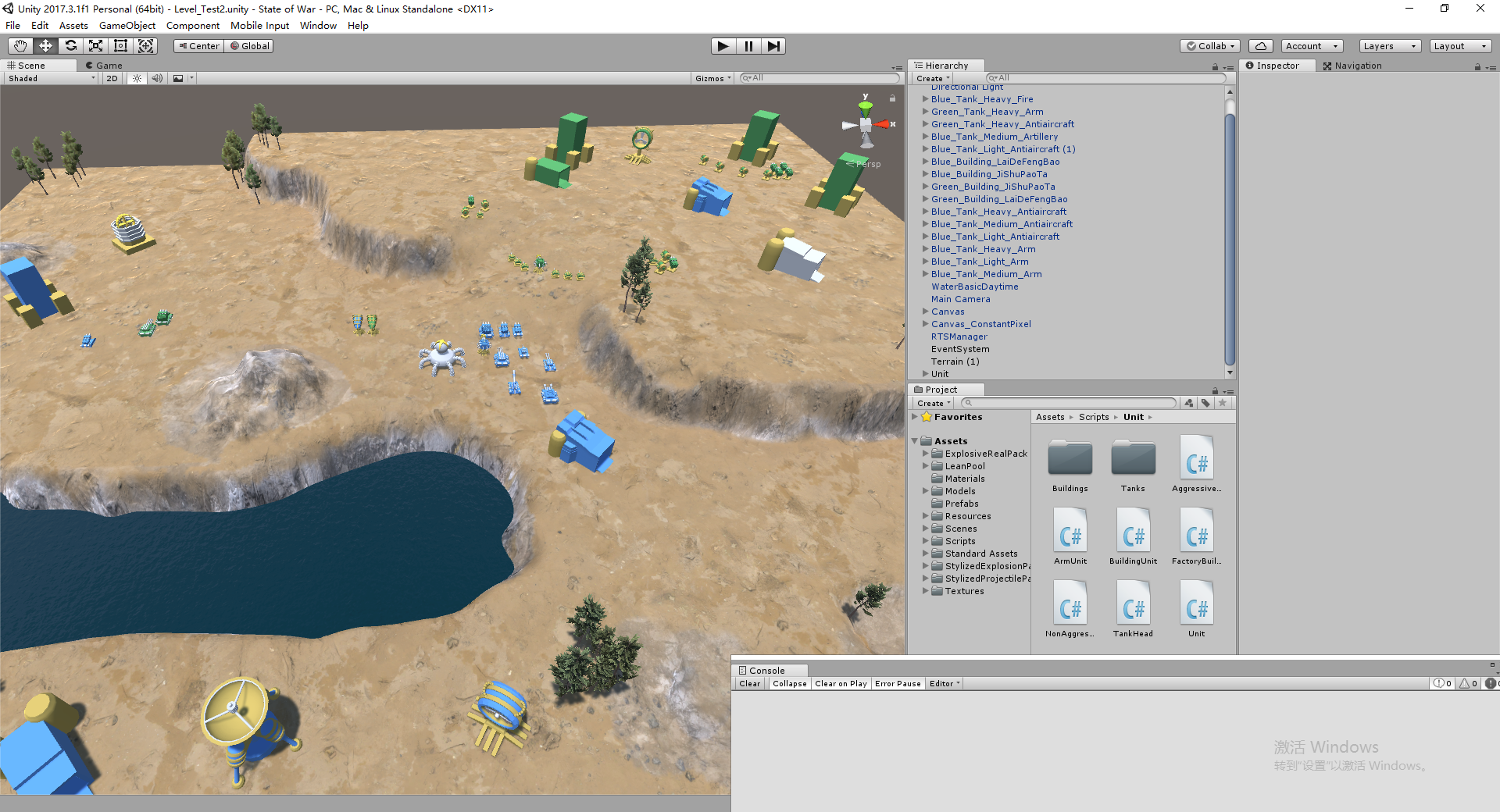Open scene effects image toggle
The width and height of the screenshot is (1500, 812).
point(178,78)
